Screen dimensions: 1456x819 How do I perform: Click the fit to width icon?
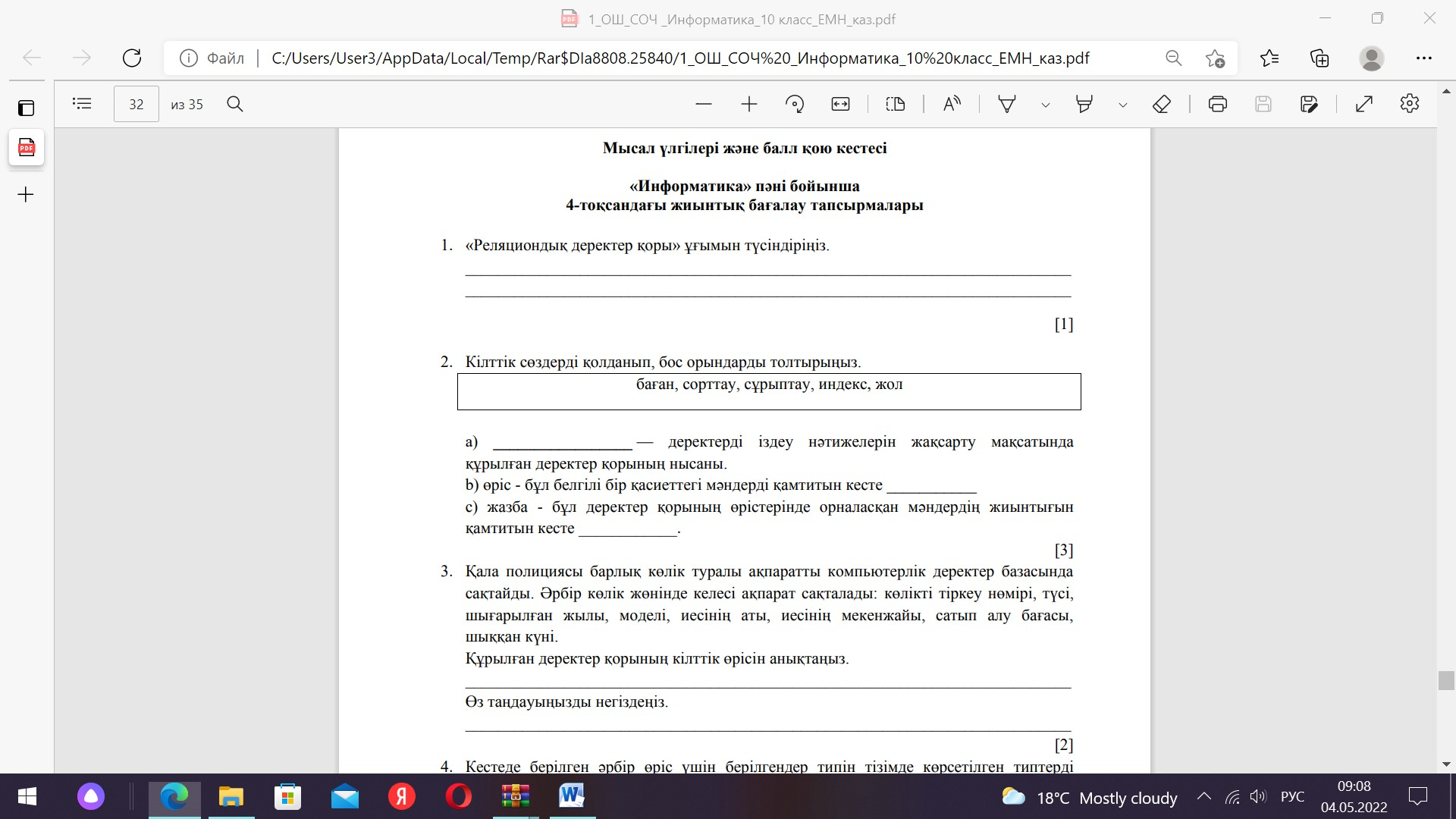tap(840, 104)
